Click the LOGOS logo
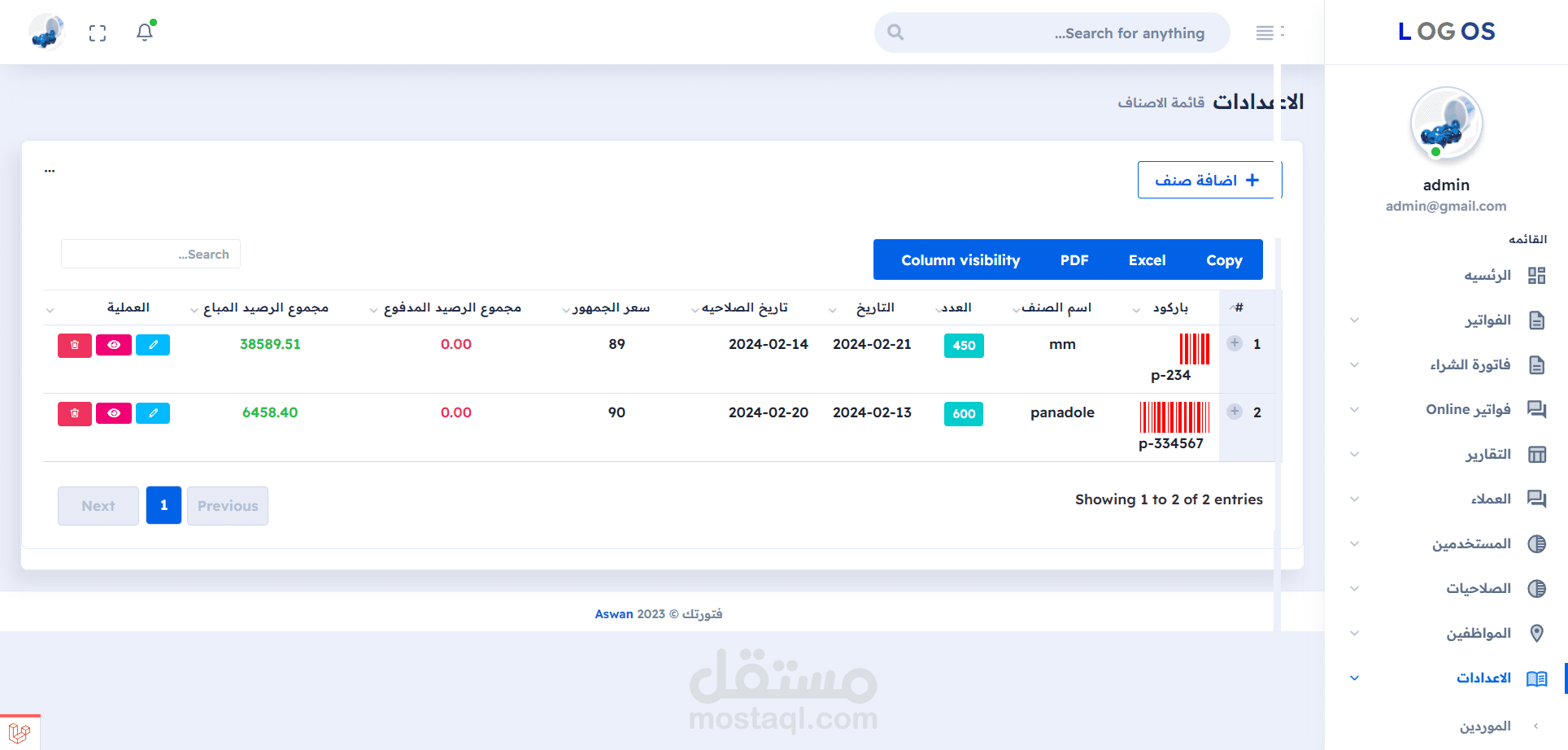 click(x=1446, y=32)
